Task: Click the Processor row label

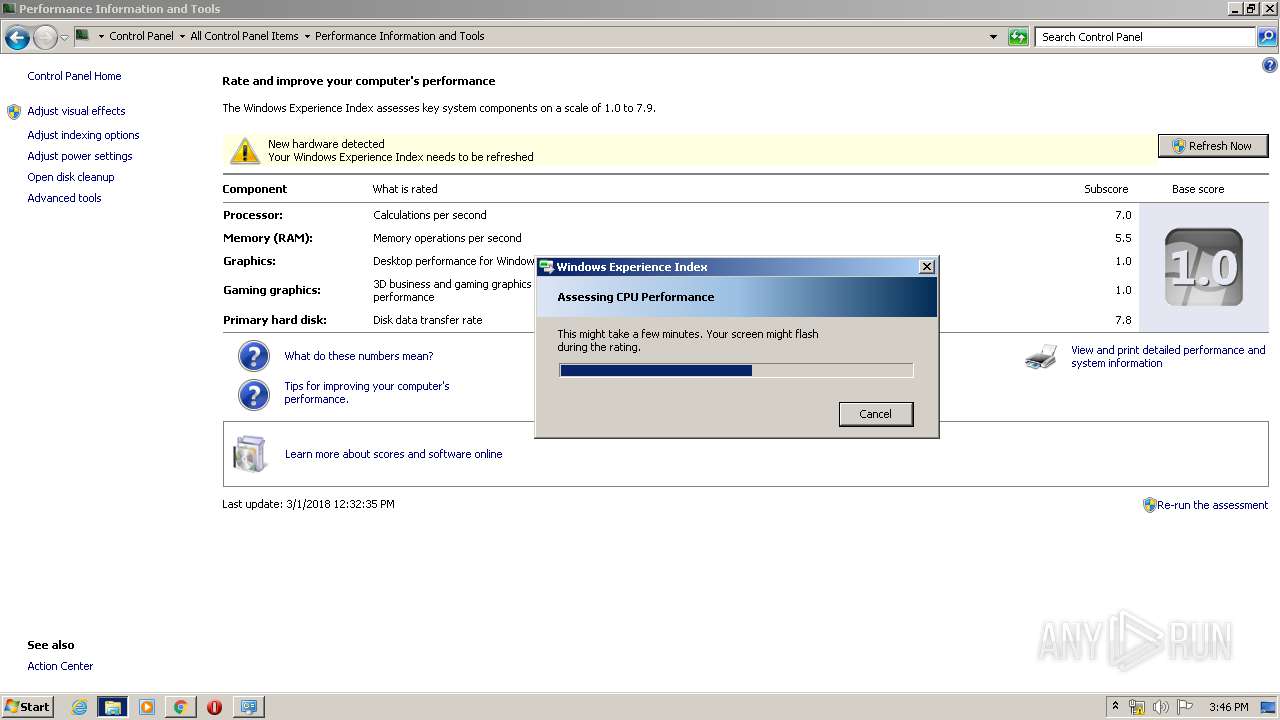Action: pyautogui.click(x=252, y=215)
